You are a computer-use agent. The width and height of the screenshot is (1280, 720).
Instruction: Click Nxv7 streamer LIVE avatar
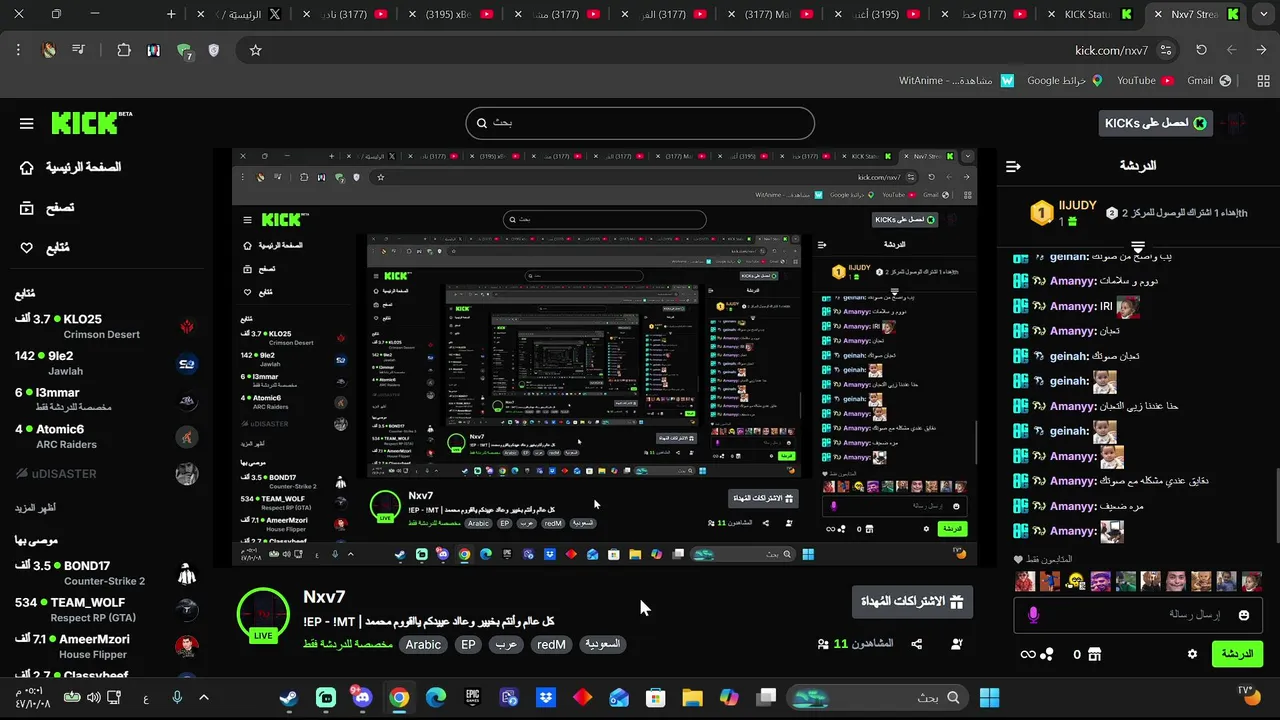click(x=263, y=615)
